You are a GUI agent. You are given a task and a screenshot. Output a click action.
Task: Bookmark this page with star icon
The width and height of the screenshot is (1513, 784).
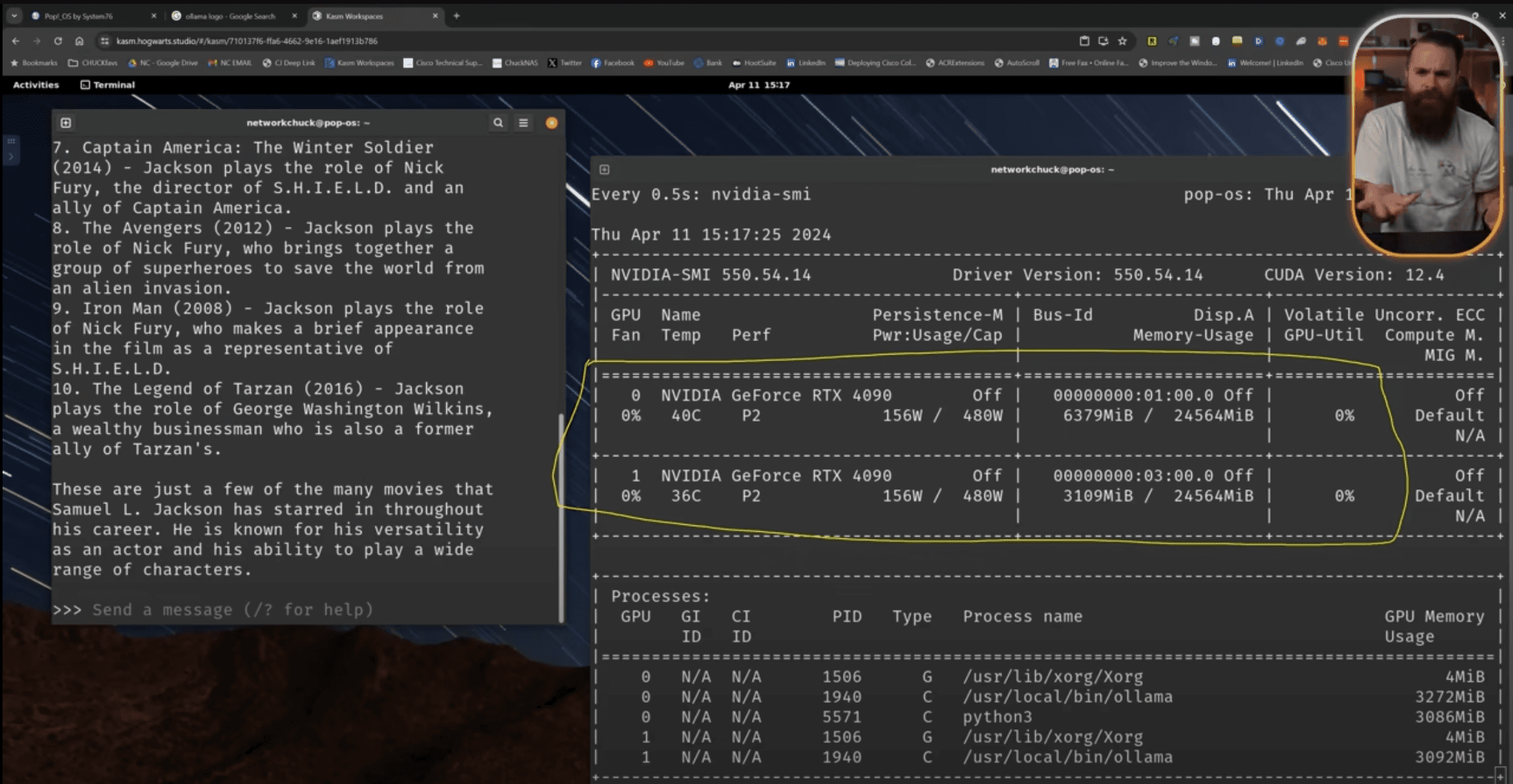(x=1122, y=41)
